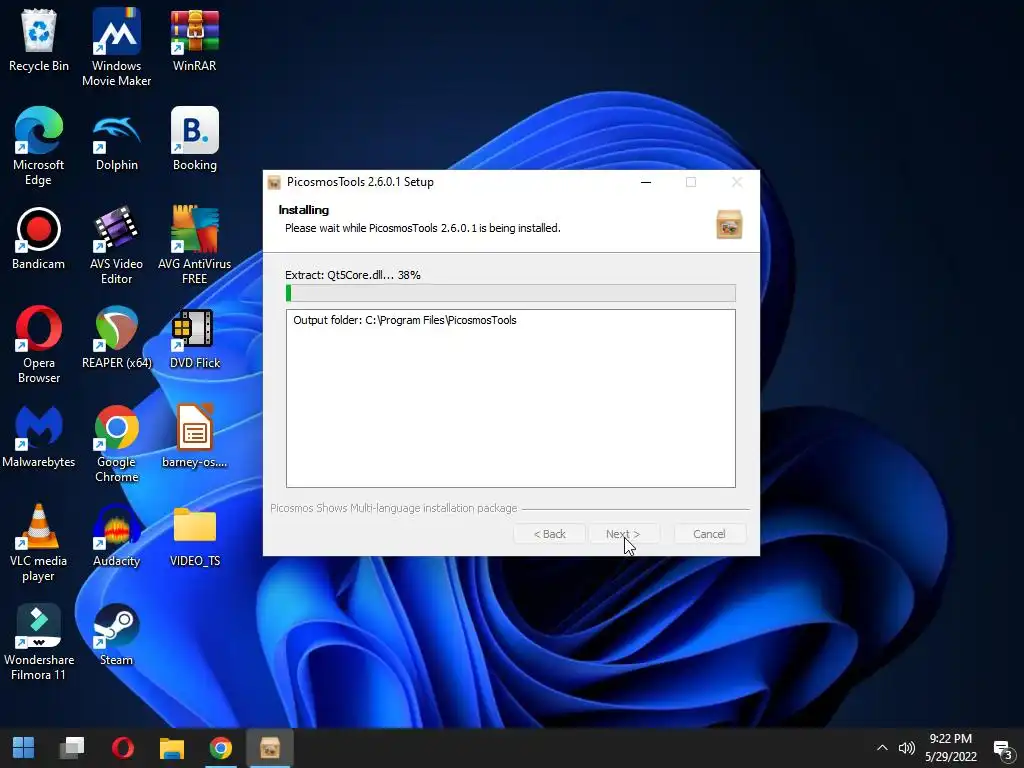The width and height of the screenshot is (1024, 768).
Task: Click the installation progress bar
Action: point(511,293)
